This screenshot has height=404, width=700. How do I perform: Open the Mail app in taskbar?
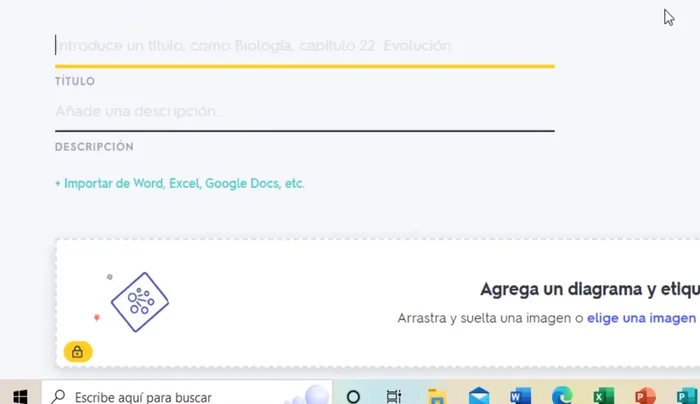coord(479,396)
